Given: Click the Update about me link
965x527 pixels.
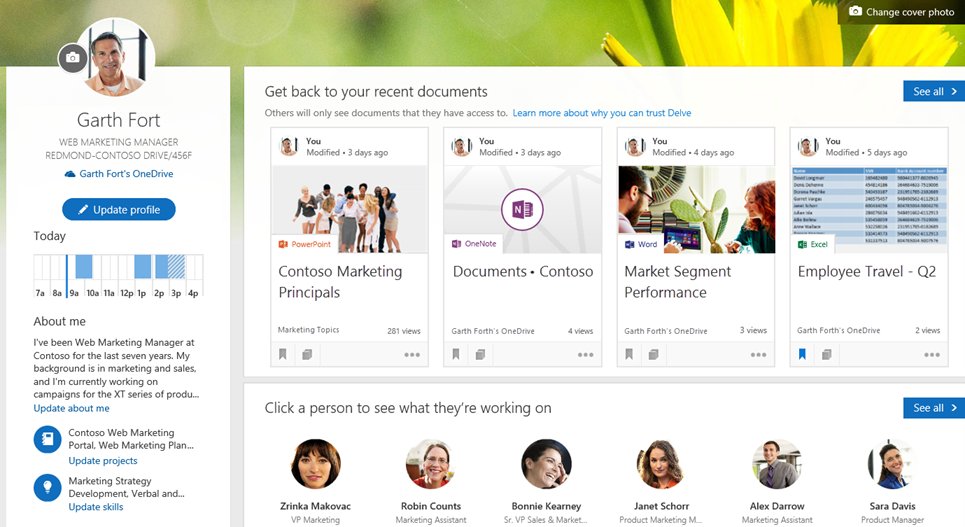Looking at the screenshot, I should (x=71, y=408).
